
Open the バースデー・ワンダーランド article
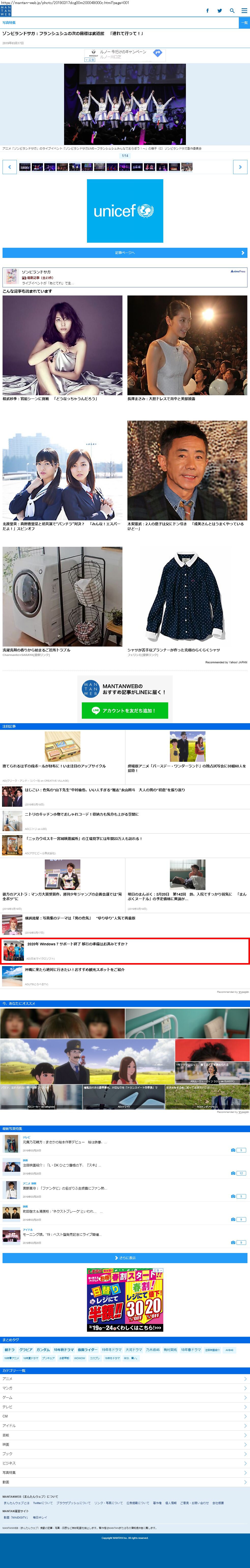187,757
